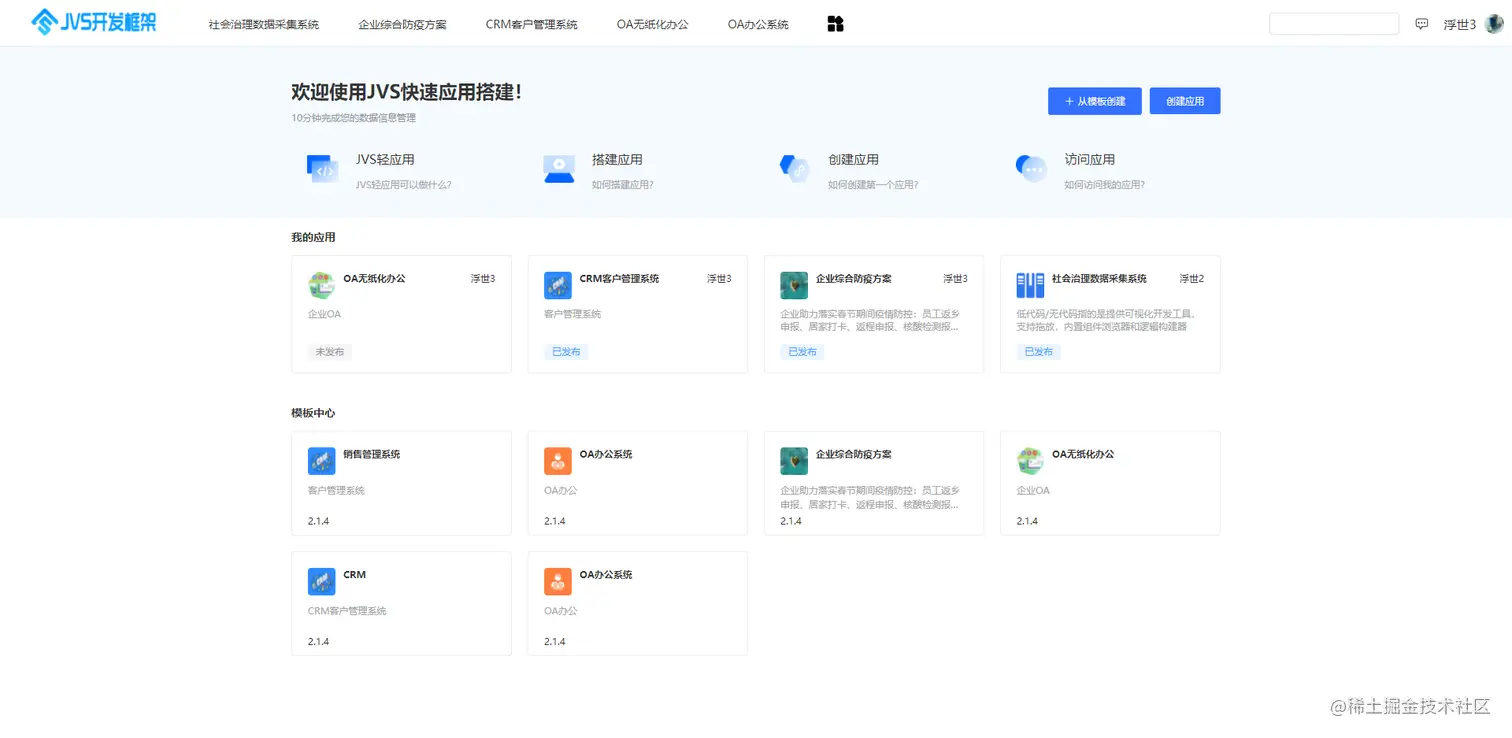
Task: Click version 2.1.4 on 销售管理系统 card
Action: pos(318,521)
